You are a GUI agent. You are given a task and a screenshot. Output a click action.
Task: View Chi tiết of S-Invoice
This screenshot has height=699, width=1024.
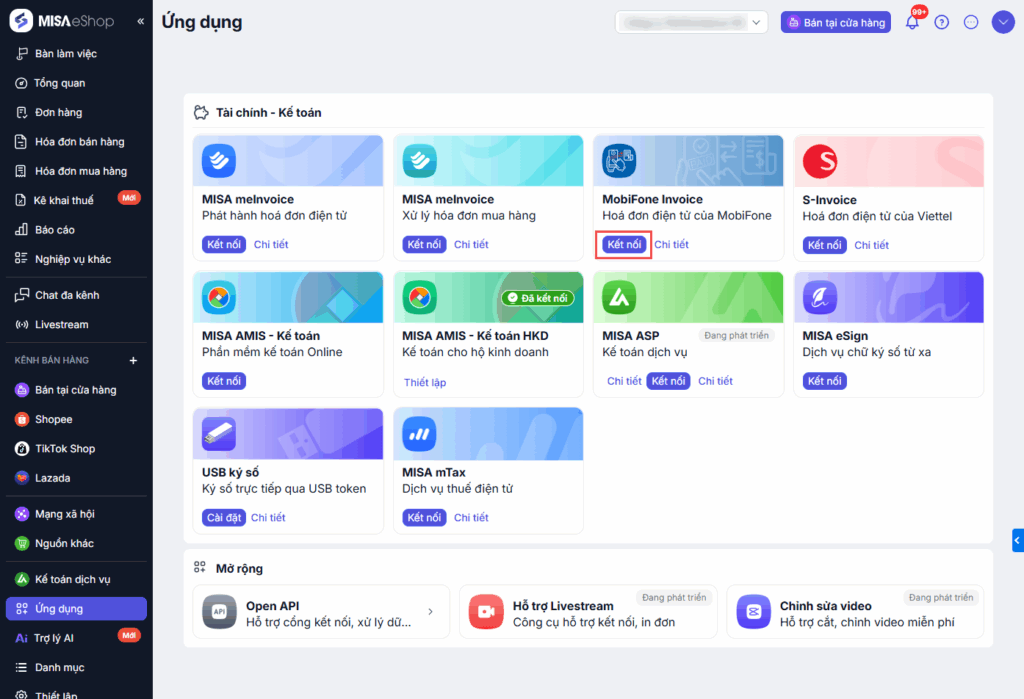pos(871,245)
